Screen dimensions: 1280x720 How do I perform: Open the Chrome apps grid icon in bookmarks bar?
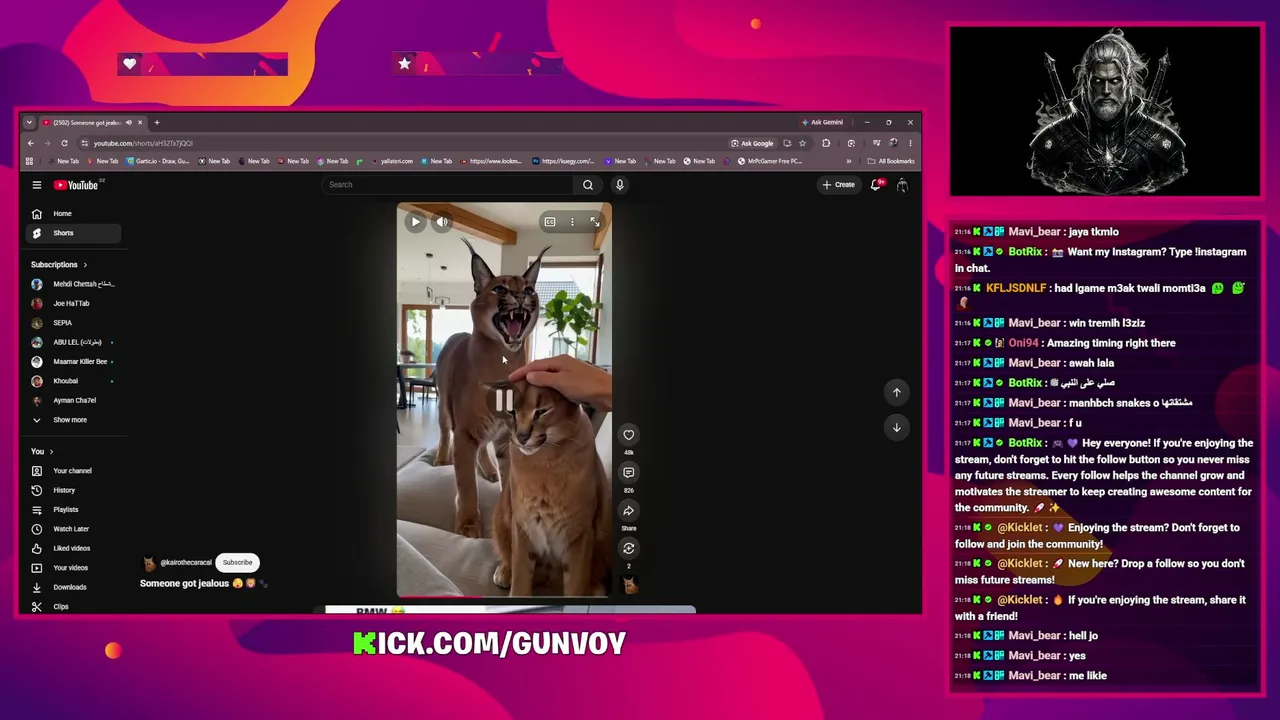pyautogui.click(x=29, y=161)
